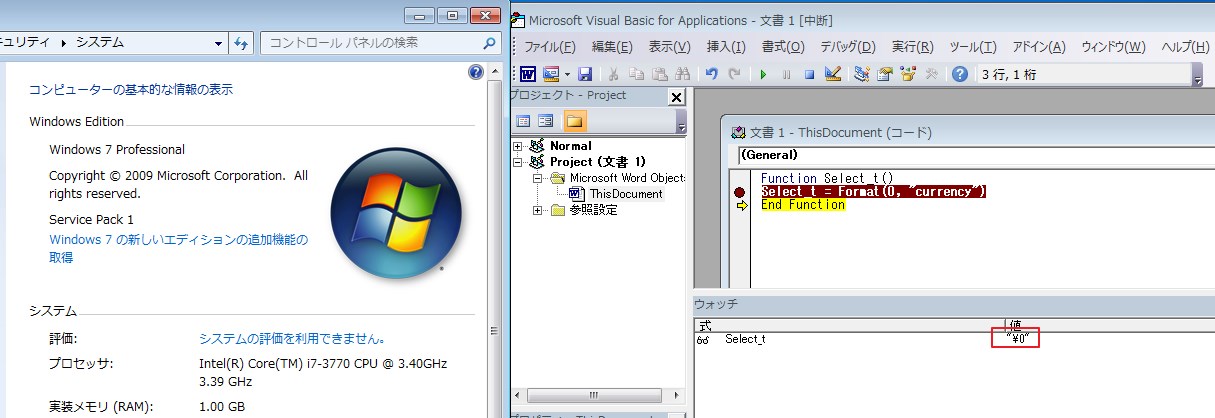The image size is (1215, 418).
Task: Click View Code icon in Project pane
Action: coord(523,121)
